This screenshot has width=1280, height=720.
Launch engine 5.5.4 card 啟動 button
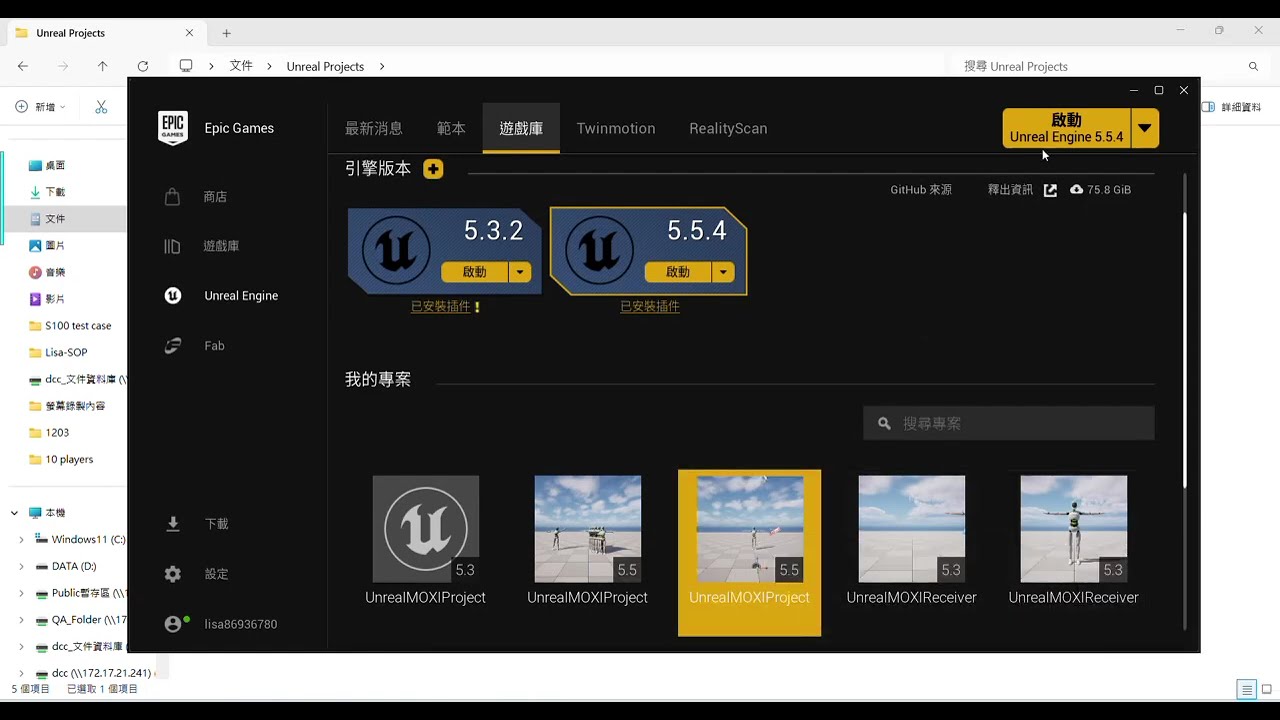coord(678,272)
